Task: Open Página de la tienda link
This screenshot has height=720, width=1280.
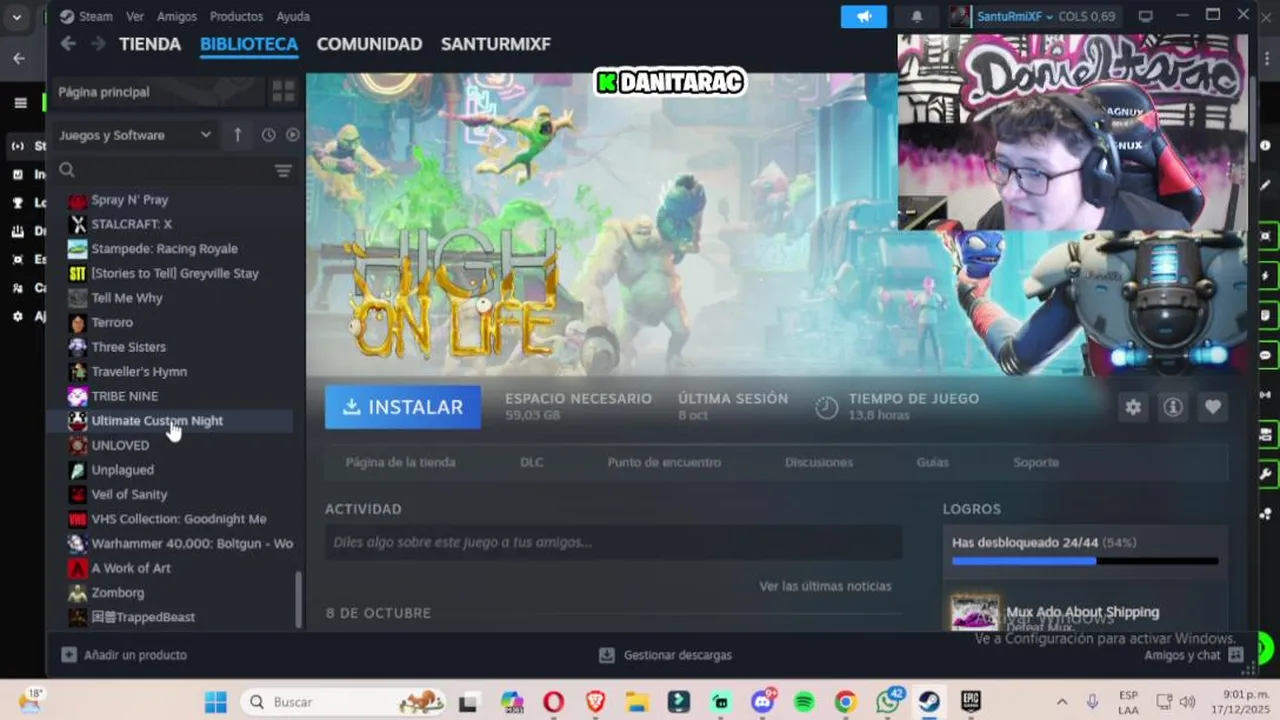Action: [400, 462]
